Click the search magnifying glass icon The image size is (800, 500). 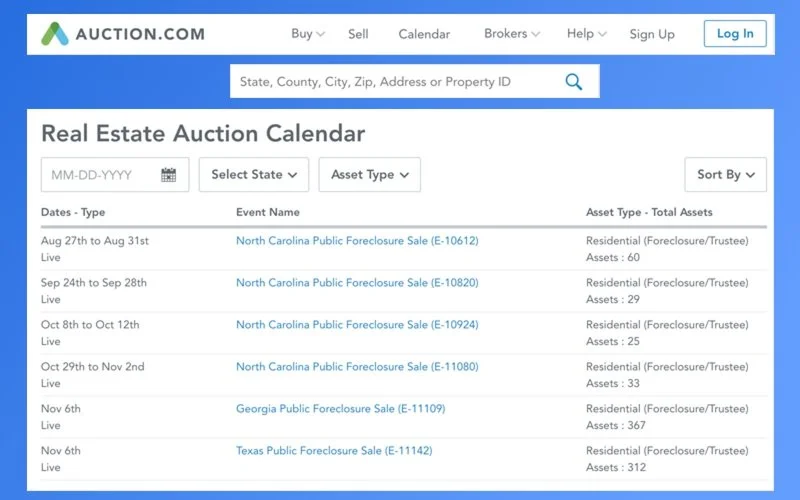point(573,82)
